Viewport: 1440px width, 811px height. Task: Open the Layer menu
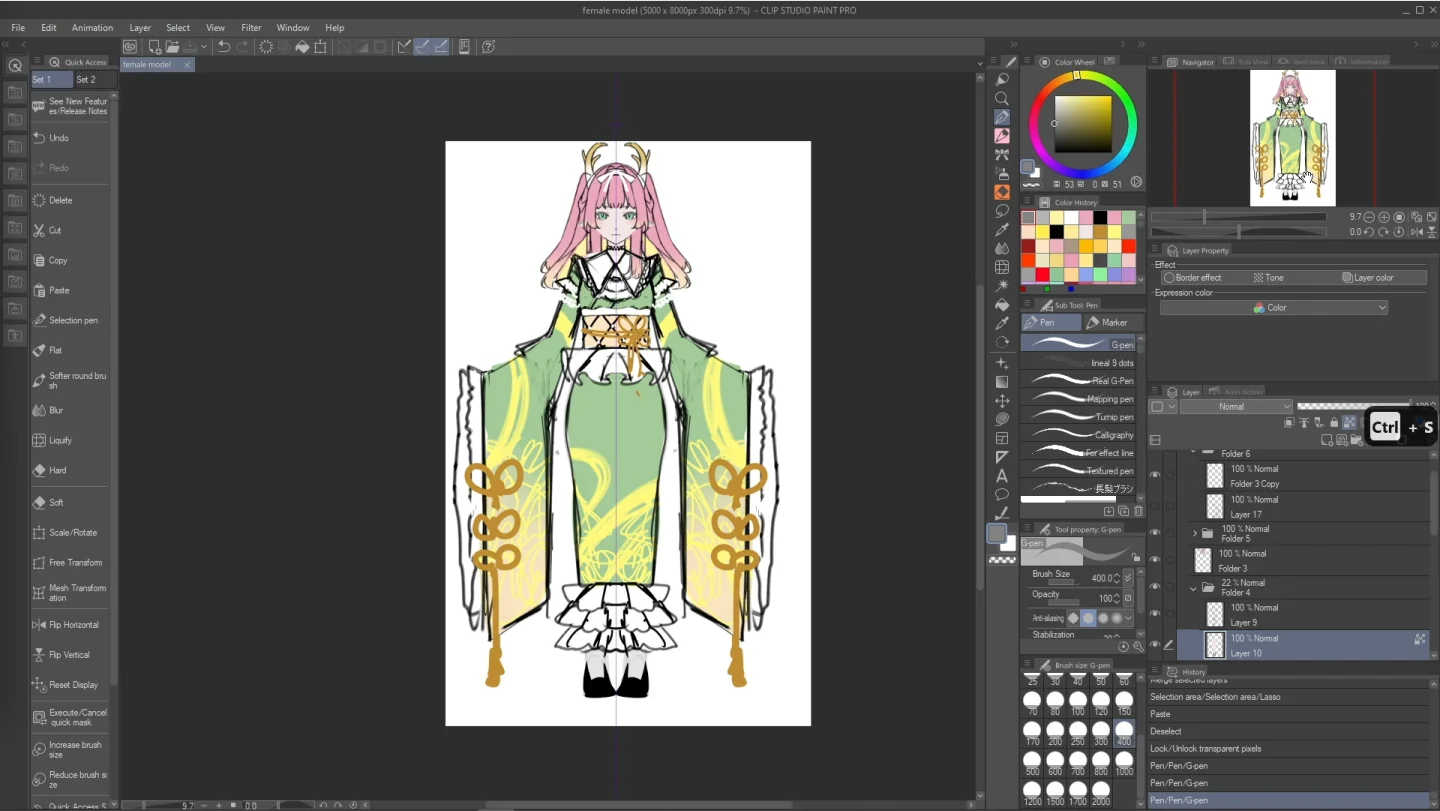(x=140, y=28)
